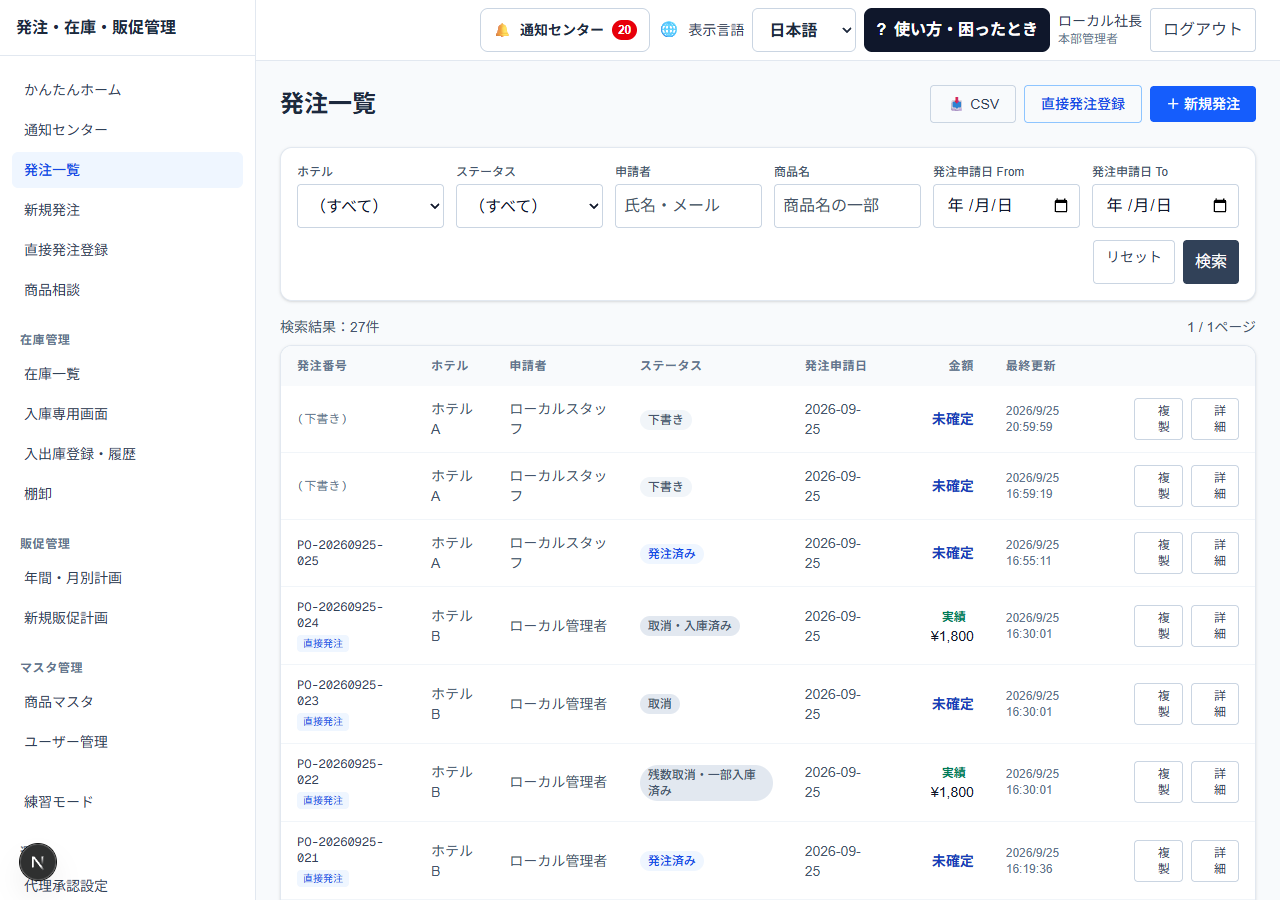
Task: Click 複製 for PO-20260925-021
Action: point(1158,861)
